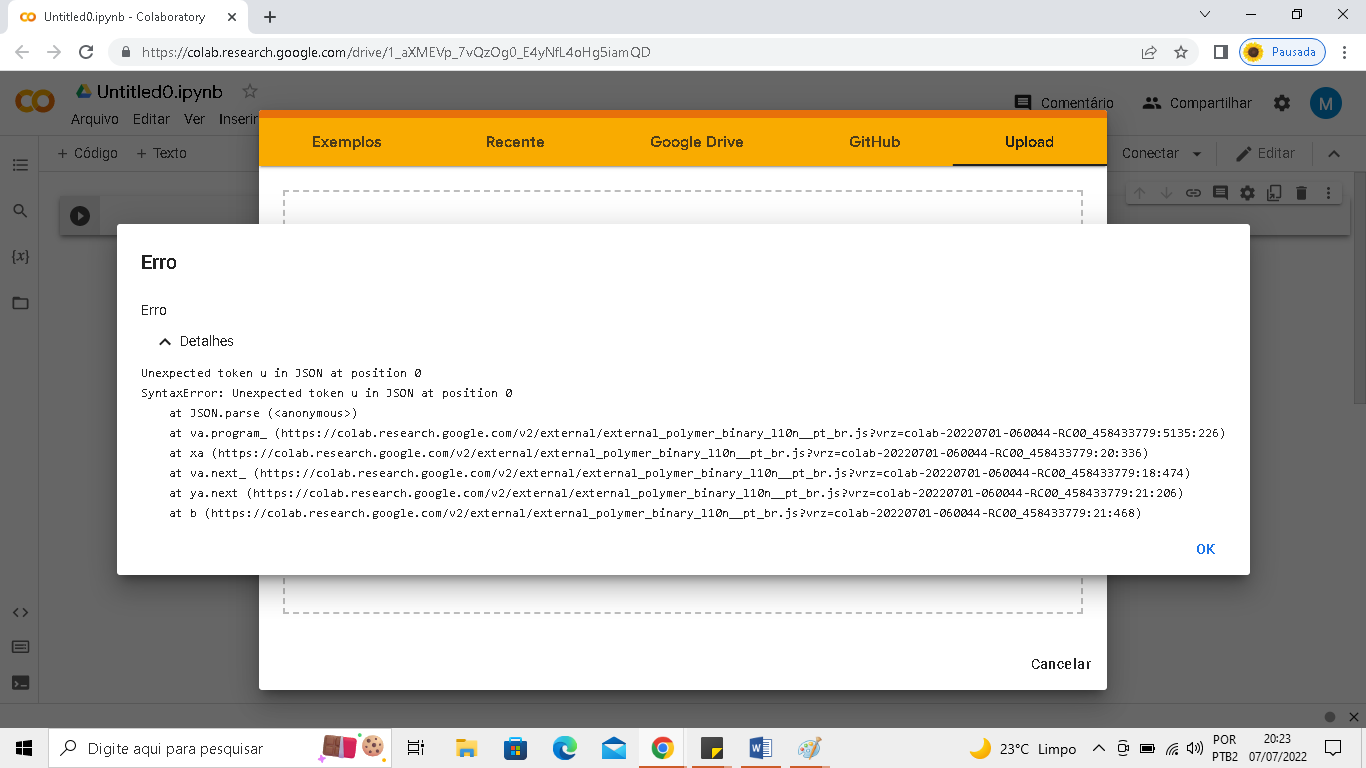
Task: Click the Untitled0.ipynb notebook title
Action: pyautogui.click(x=159, y=92)
